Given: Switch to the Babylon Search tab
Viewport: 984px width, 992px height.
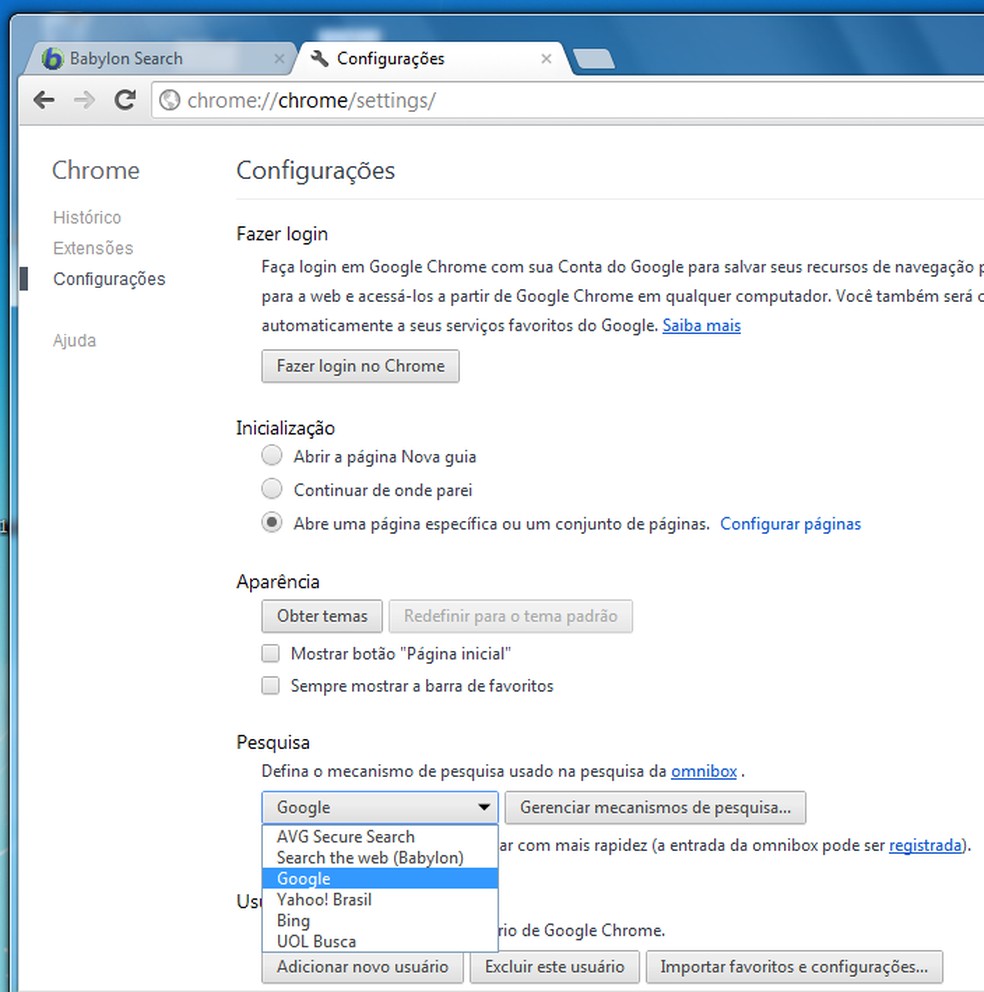Looking at the screenshot, I should pos(161,59).
